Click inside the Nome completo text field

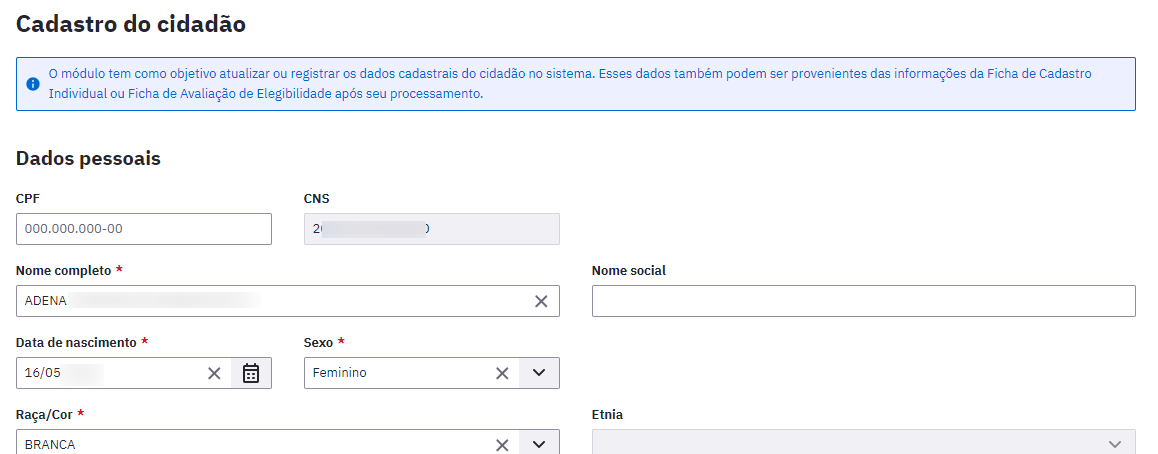[x=273, y=301]
